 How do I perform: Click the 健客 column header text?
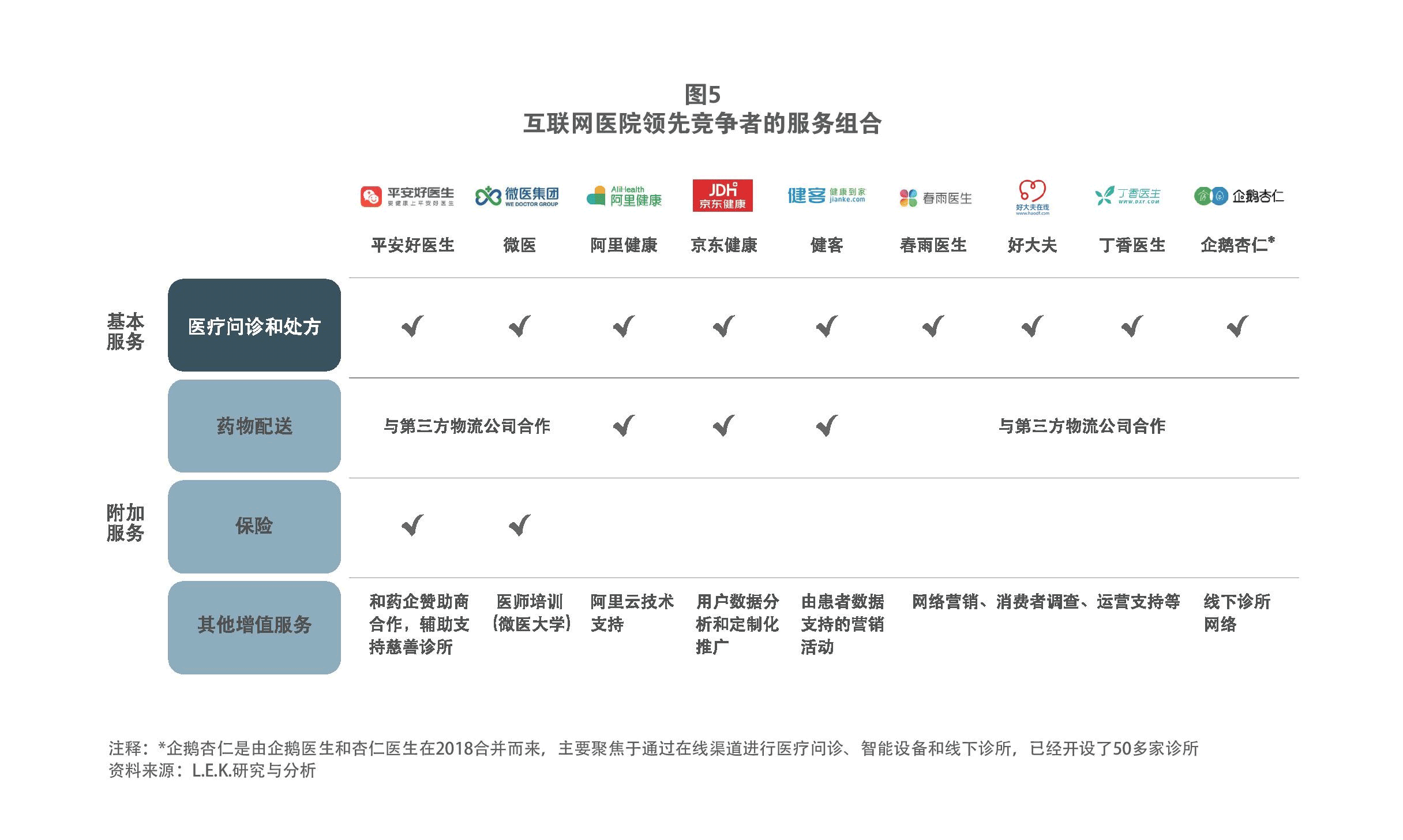coord(827,245)
